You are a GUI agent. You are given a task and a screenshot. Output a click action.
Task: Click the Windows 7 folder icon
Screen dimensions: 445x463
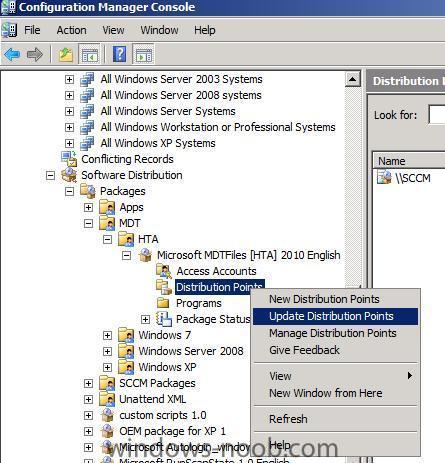[126, 335]
